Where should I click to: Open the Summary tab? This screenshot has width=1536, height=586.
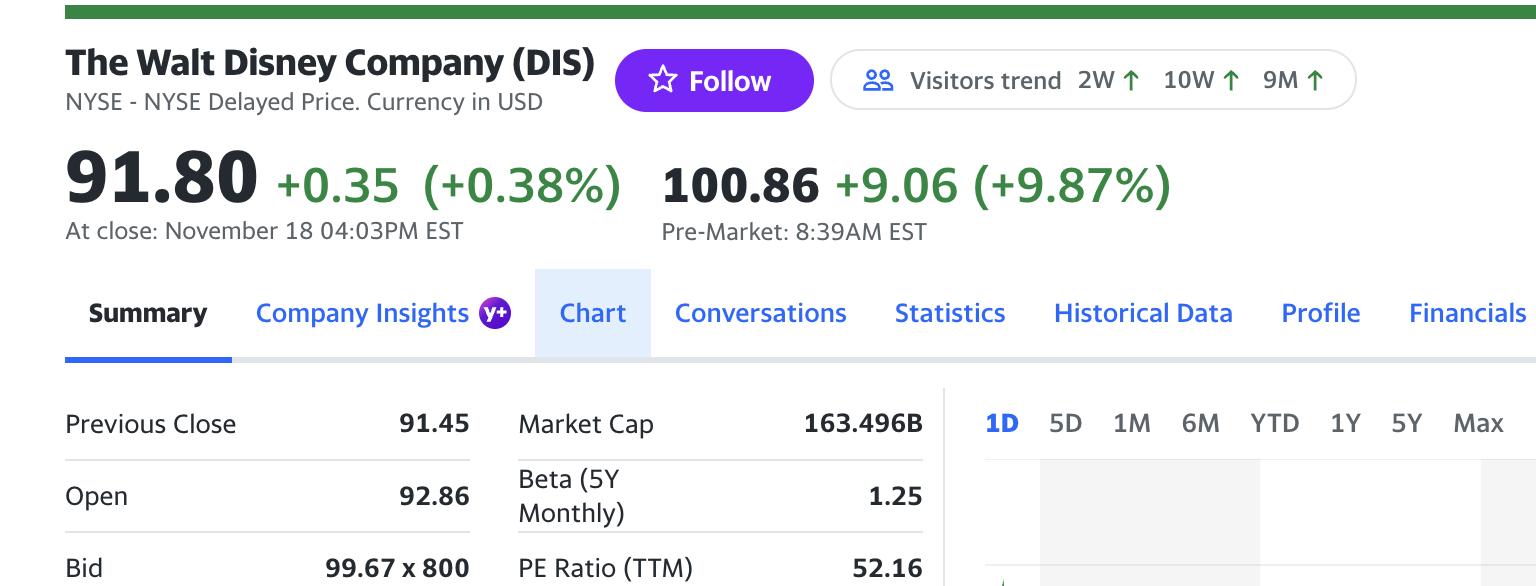[148, 313]
